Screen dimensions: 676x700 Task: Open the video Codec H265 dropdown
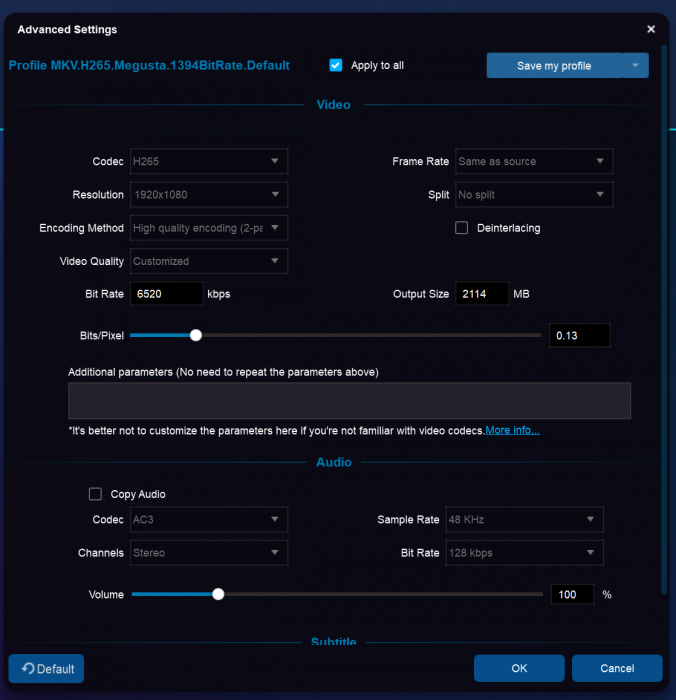[209, 161]
